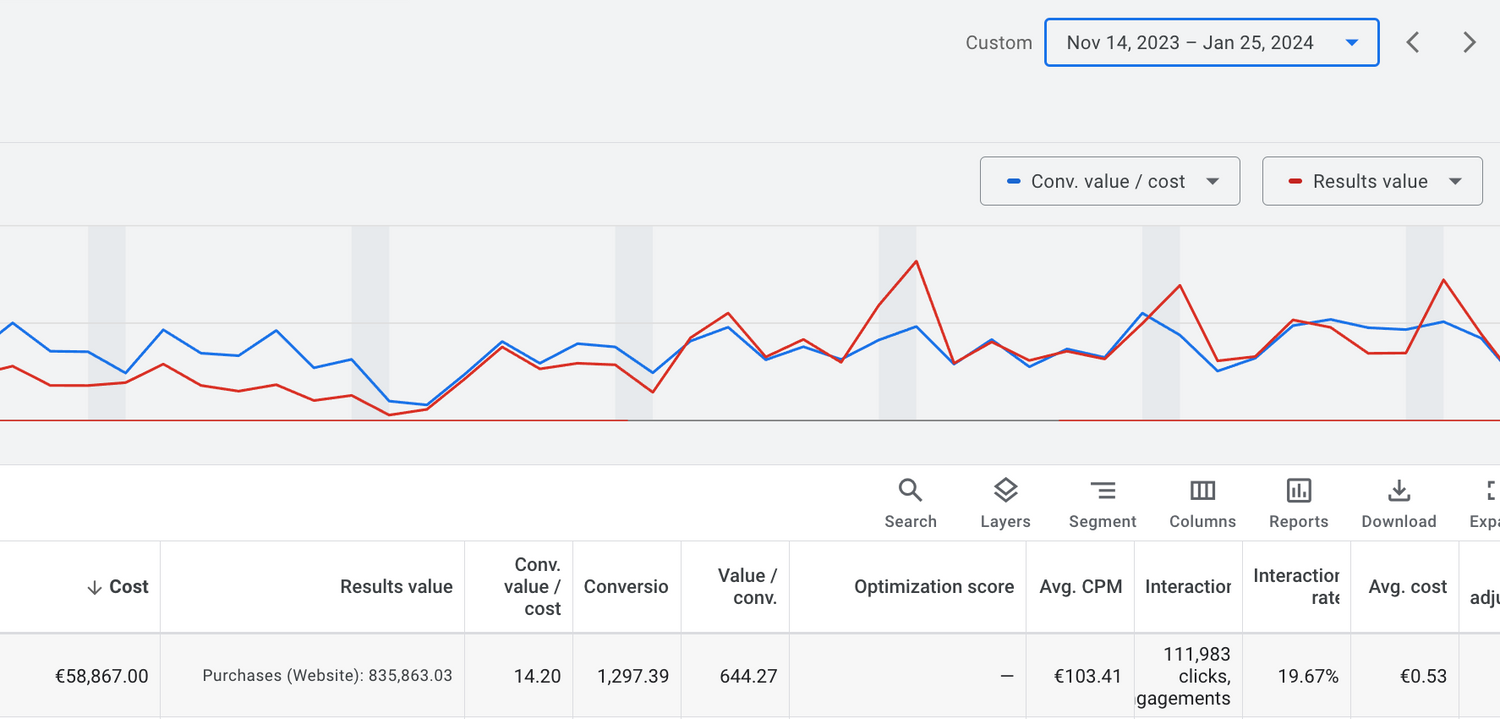Screen dimensions: 1500x719
Task: Open the date range dropdown
Action: tap(1211, 42)
